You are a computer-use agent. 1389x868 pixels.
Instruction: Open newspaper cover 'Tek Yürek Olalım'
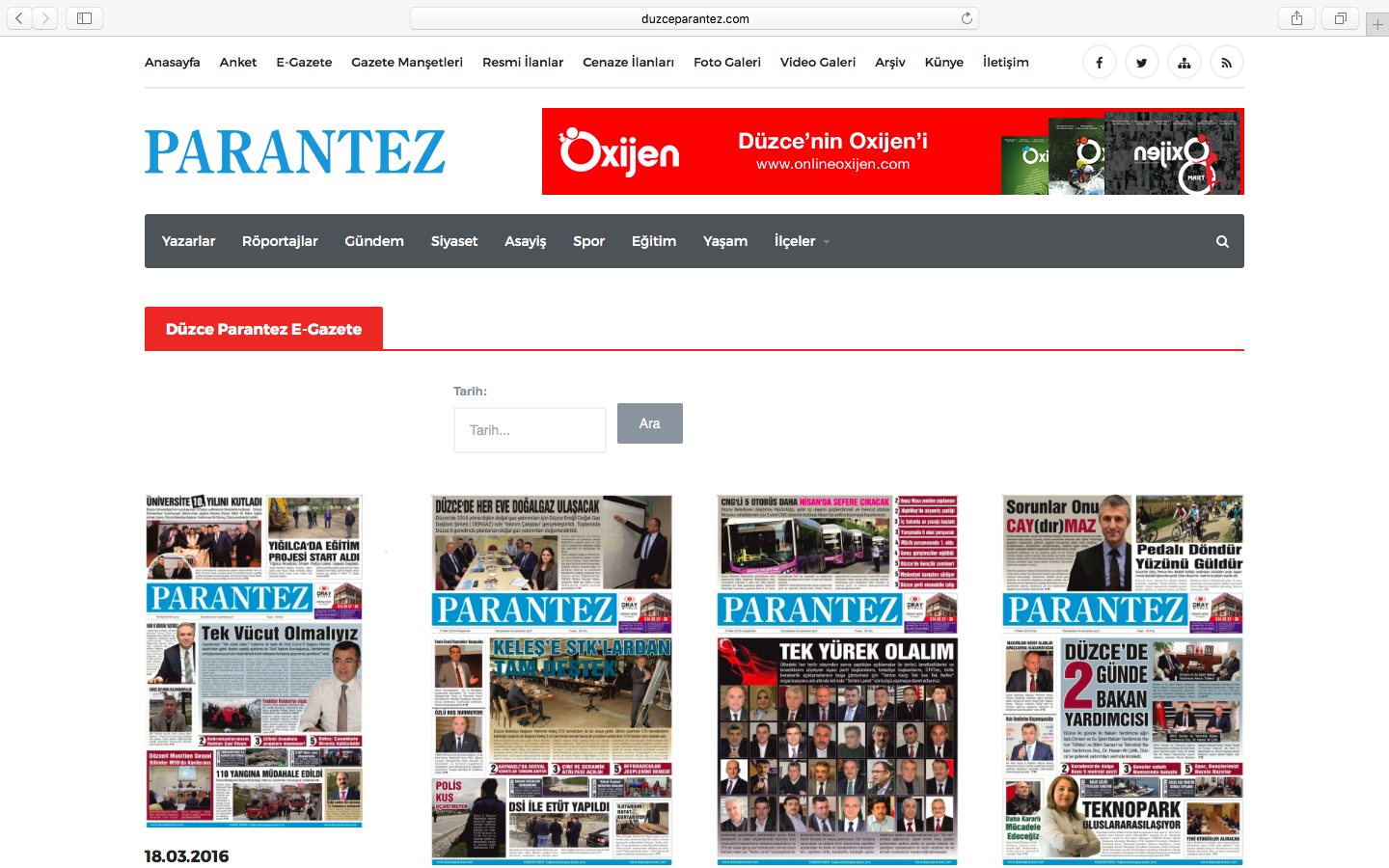click(x=837, y=679)
